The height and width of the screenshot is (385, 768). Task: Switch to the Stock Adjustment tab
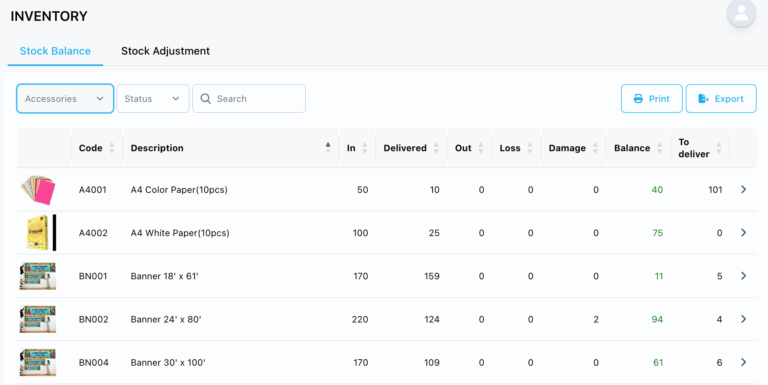point(166,51)
